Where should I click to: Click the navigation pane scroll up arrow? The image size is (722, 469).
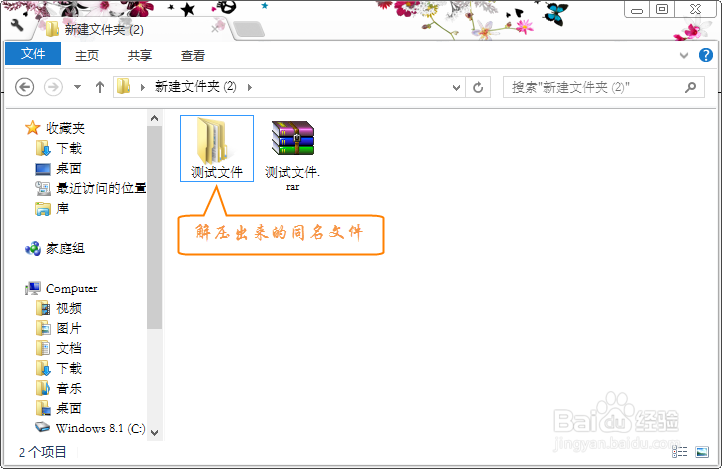[x=155, y=118]
